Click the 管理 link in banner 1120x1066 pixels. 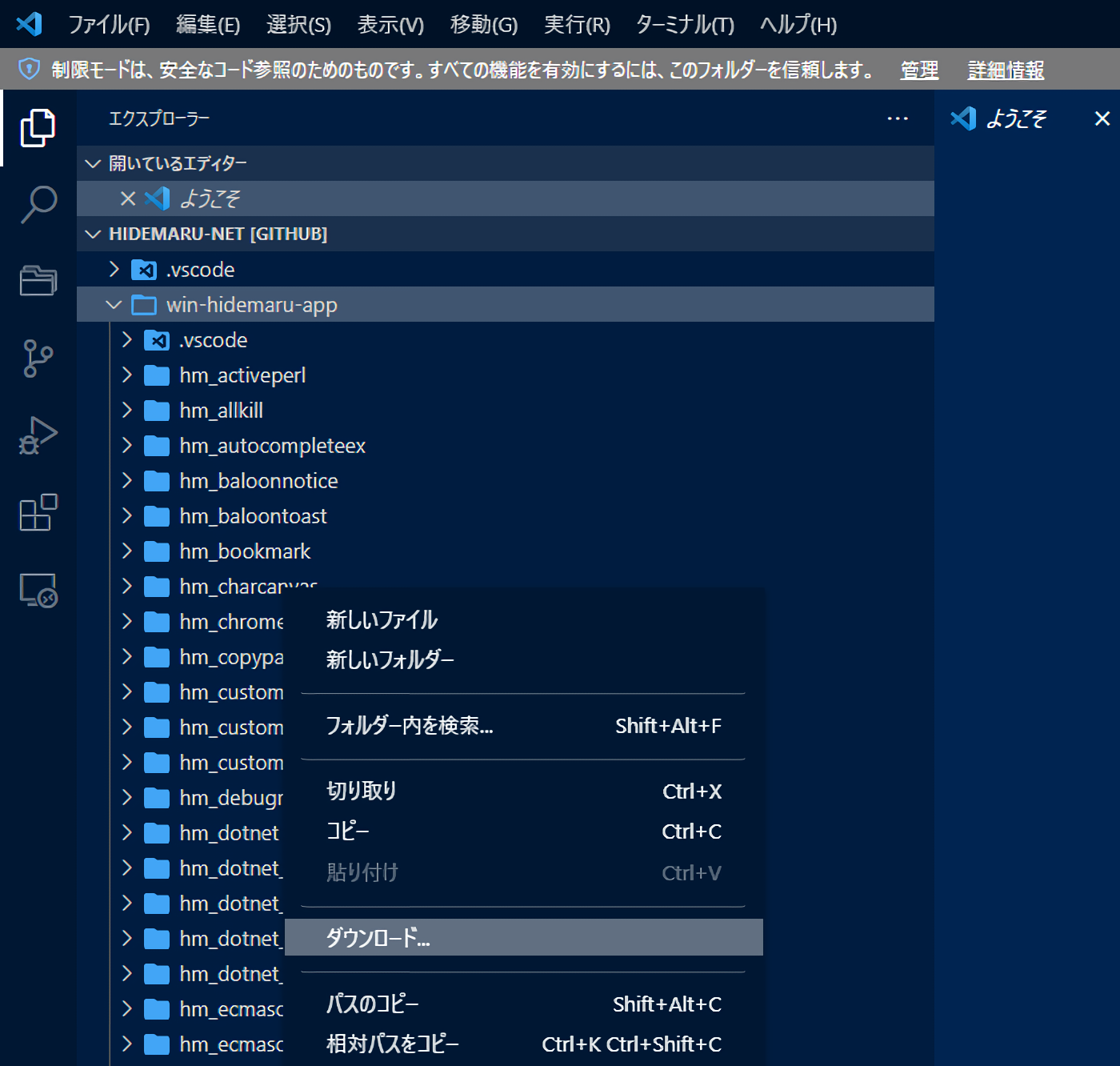coord(918,70)
